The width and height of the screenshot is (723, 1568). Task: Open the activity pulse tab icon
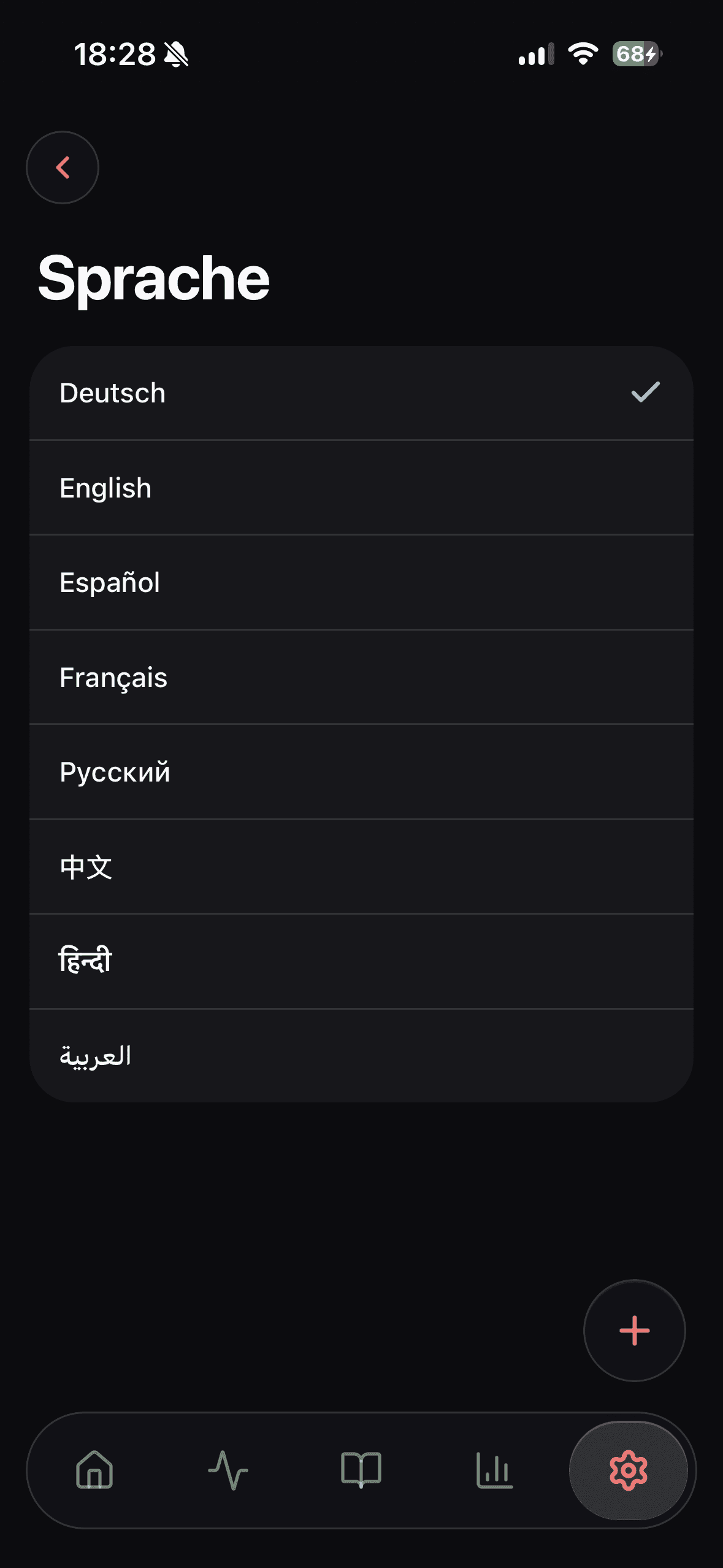tap(228, 1470)
